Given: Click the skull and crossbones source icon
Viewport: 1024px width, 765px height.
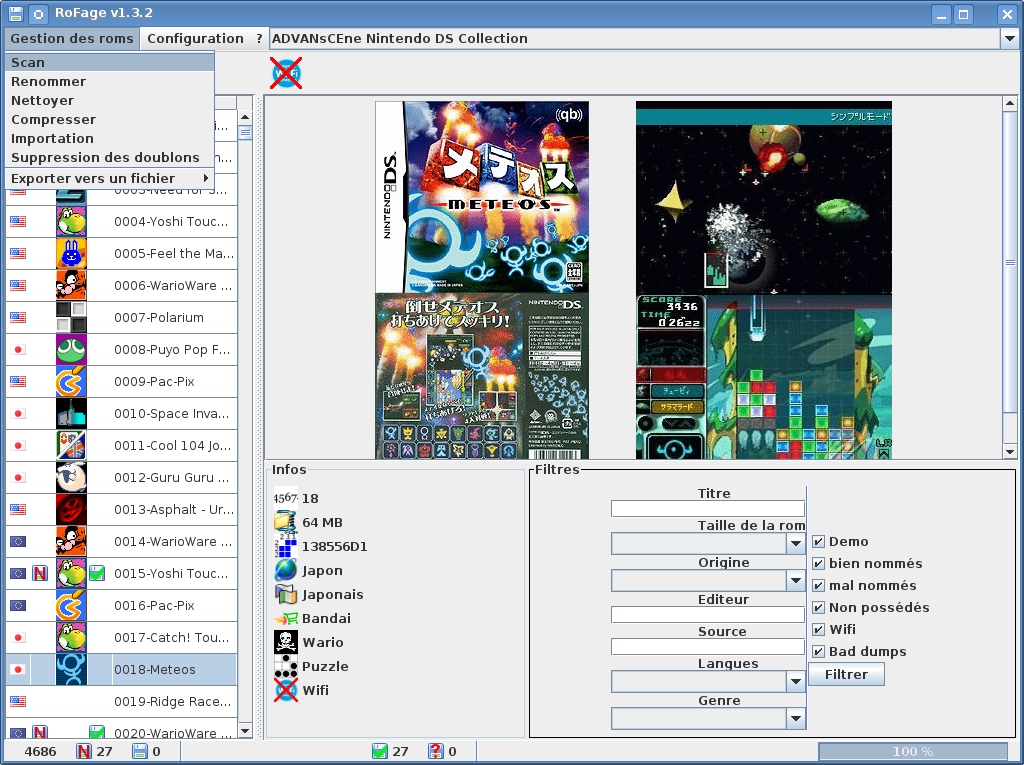Looking at the screenshot, I should click(286, 642).
